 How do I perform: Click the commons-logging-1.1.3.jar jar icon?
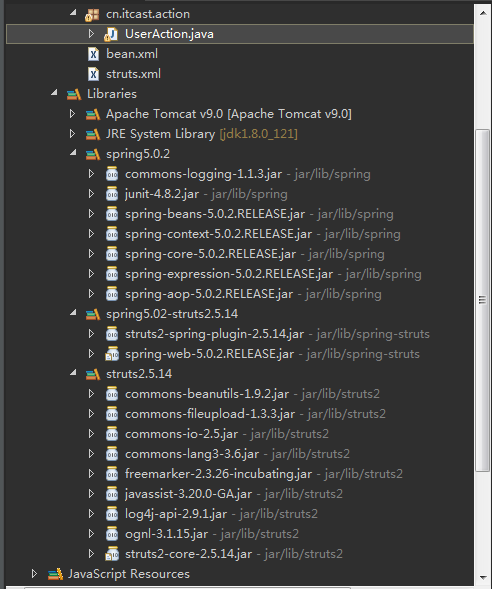pos(112,174)
